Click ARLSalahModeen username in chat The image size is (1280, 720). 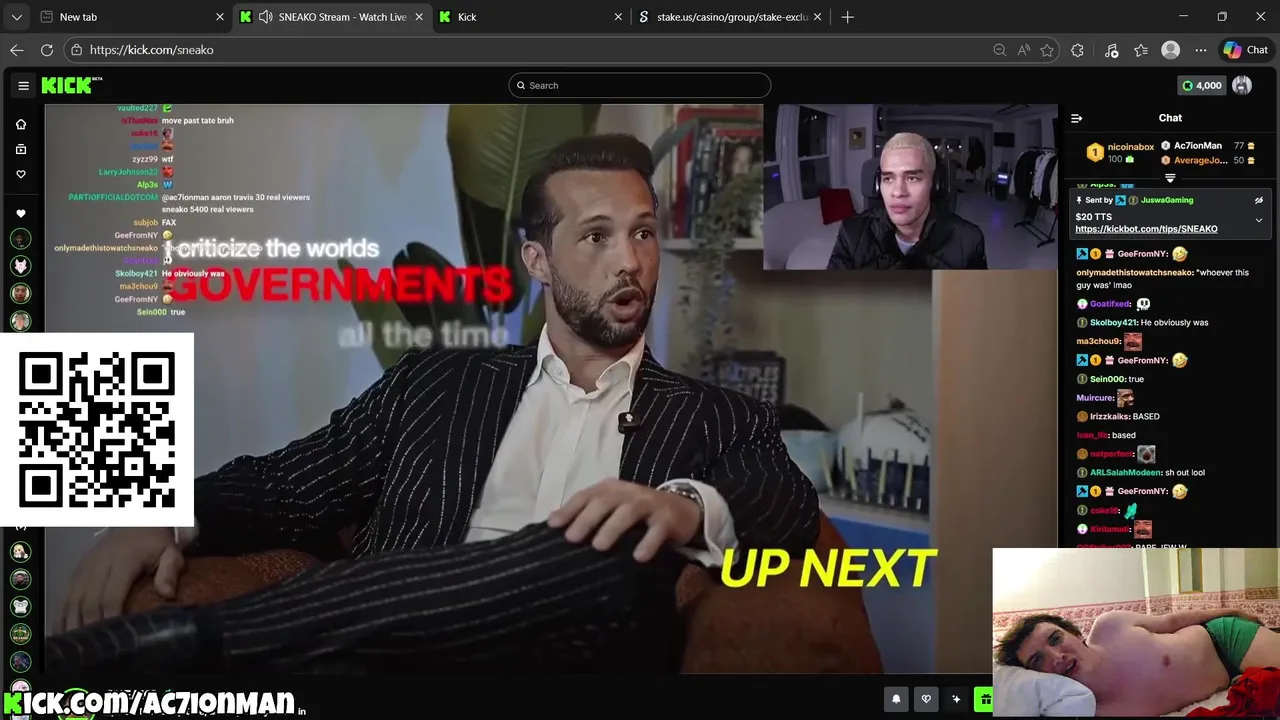click(x=1125, y=472)
